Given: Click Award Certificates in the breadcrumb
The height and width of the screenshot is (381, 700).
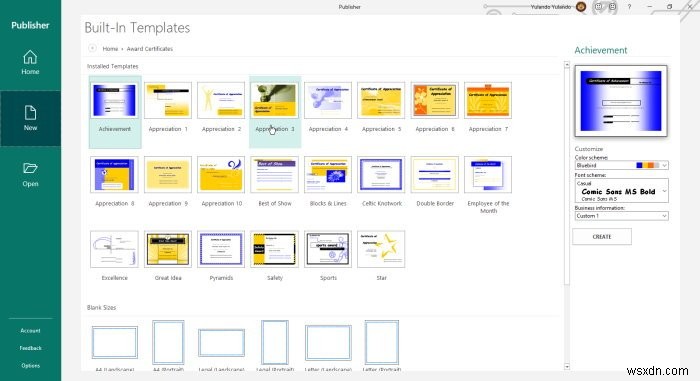Looking at the screenshot, I should tap(150, 49).
